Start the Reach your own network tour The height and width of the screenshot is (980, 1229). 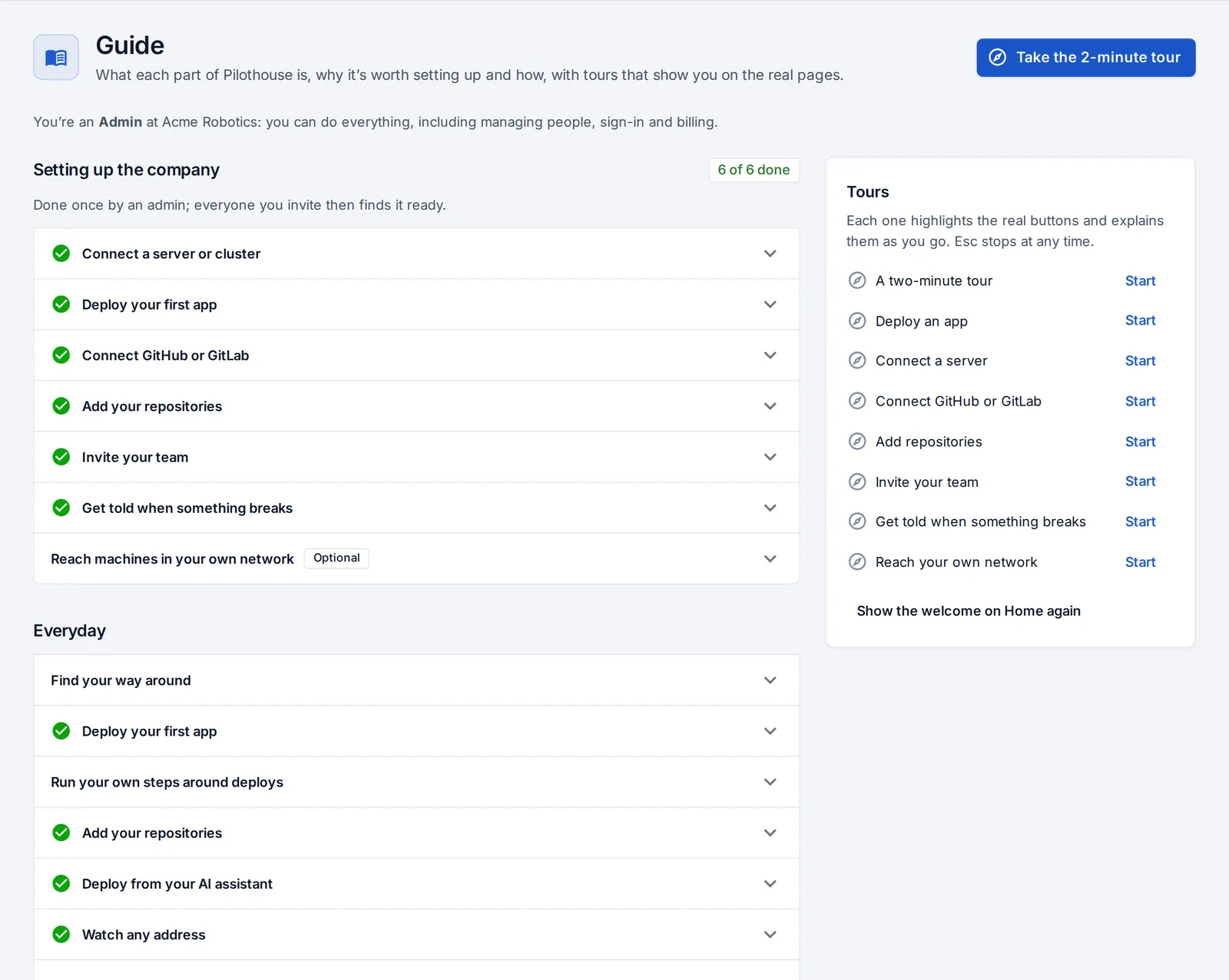coord(1140,561)
